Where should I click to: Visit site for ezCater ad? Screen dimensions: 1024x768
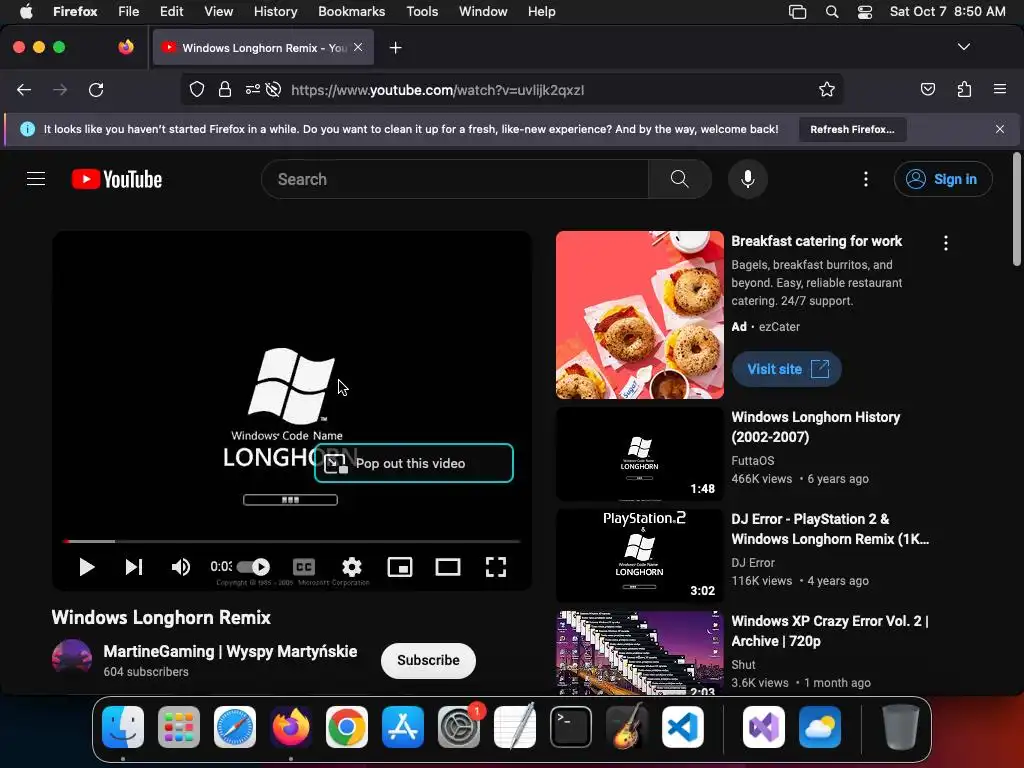click(786, 369)
